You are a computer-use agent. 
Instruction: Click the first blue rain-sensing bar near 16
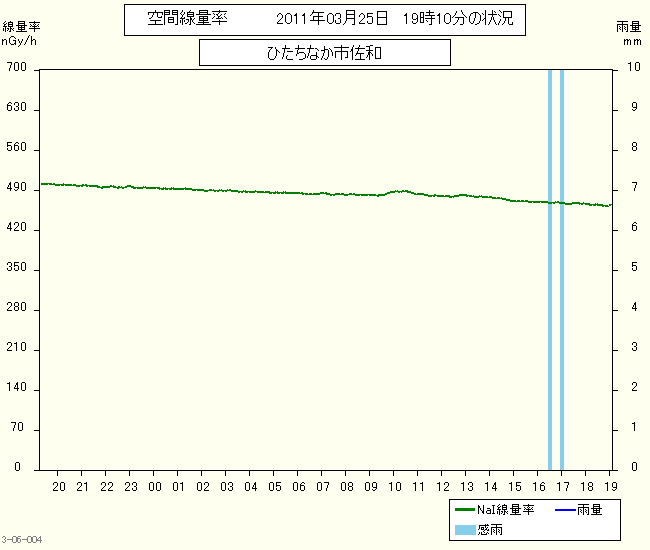[550, 270]
